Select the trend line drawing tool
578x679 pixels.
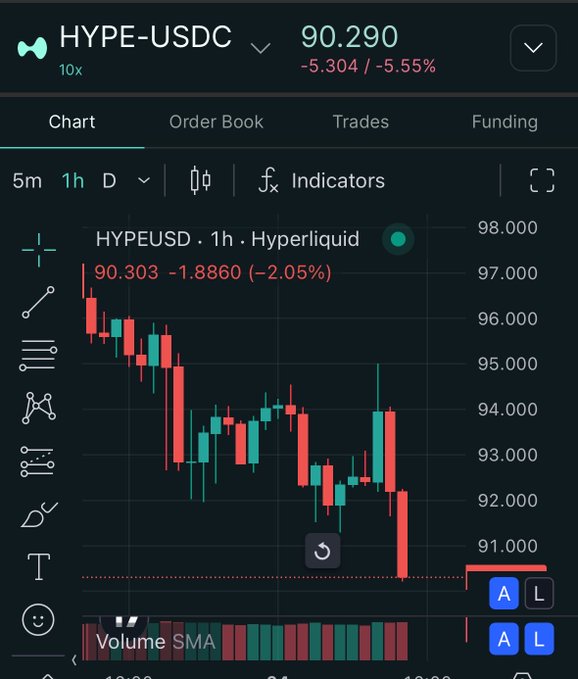click(x=39, y=302)
